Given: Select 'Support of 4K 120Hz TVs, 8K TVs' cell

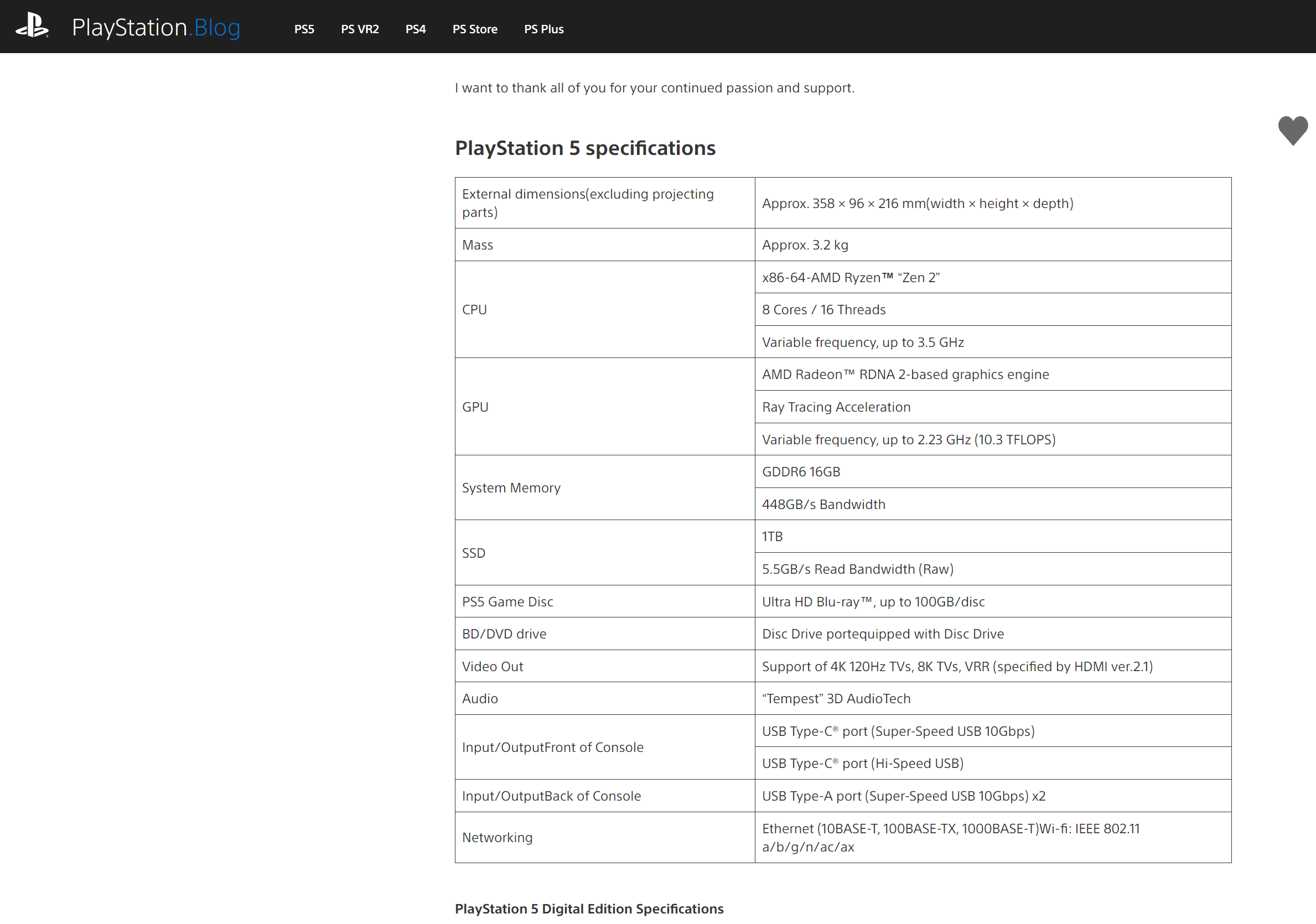Looking at the screenshot, I should click(x=993, y=666).
